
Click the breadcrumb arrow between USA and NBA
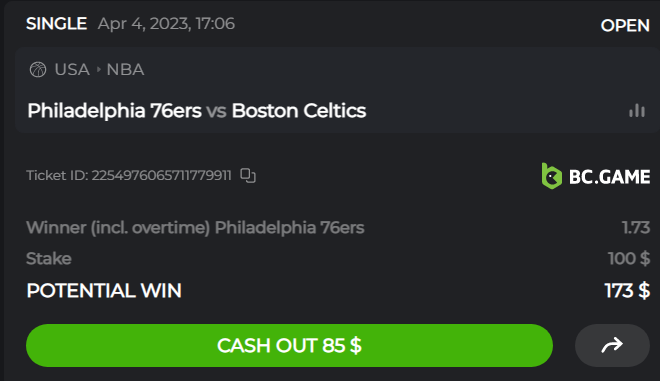(x=98, y=69)
